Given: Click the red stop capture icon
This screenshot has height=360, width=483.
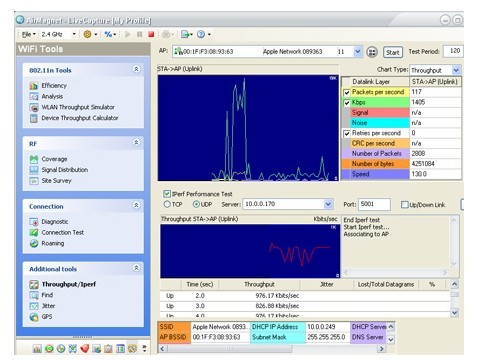Looking at the screenshot, I should click(151, 34).
